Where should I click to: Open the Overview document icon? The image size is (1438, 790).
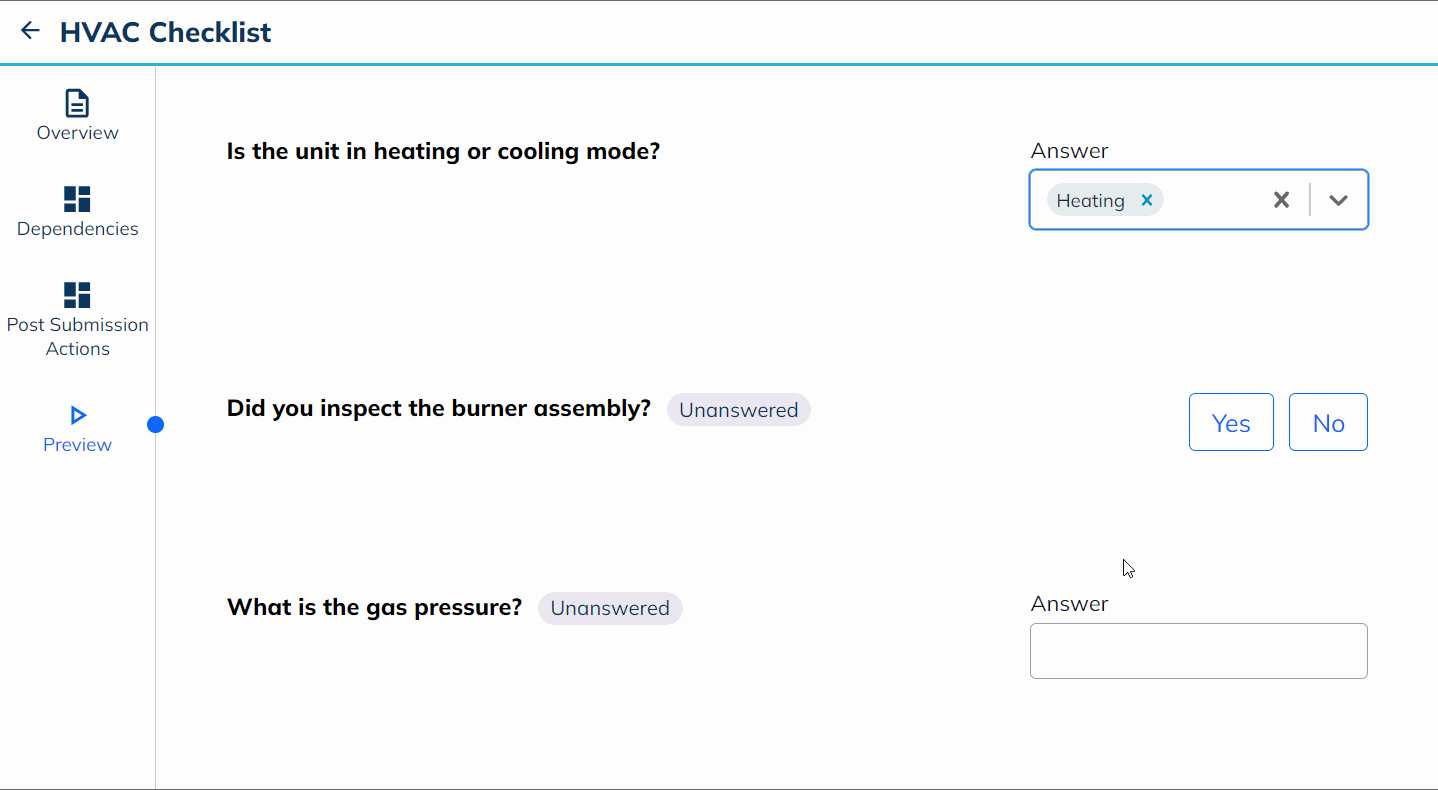pyautogui.click(x=77, y=103)
